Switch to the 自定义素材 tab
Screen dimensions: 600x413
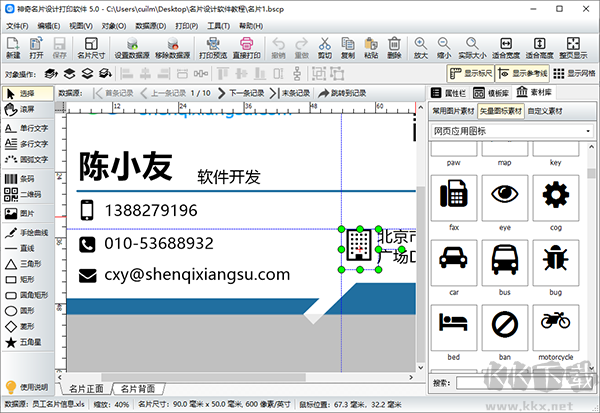click(545, 111)
